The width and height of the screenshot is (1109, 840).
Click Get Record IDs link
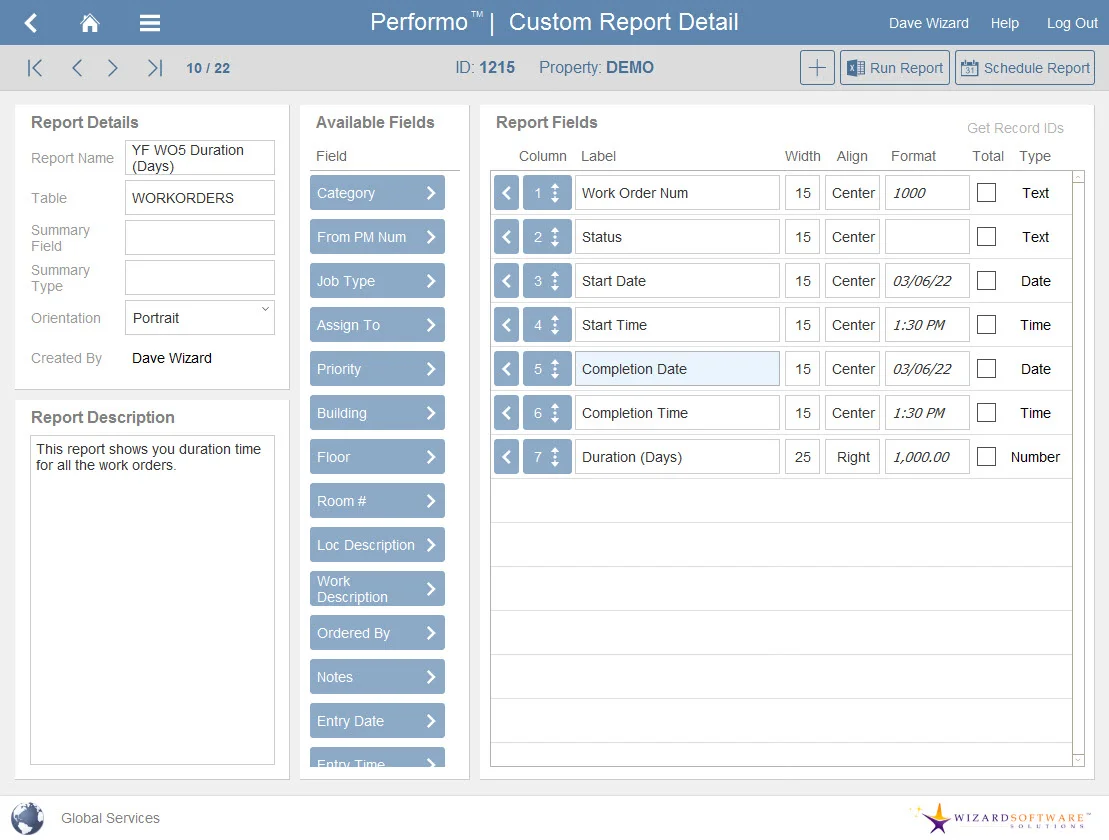point(1015,128)
